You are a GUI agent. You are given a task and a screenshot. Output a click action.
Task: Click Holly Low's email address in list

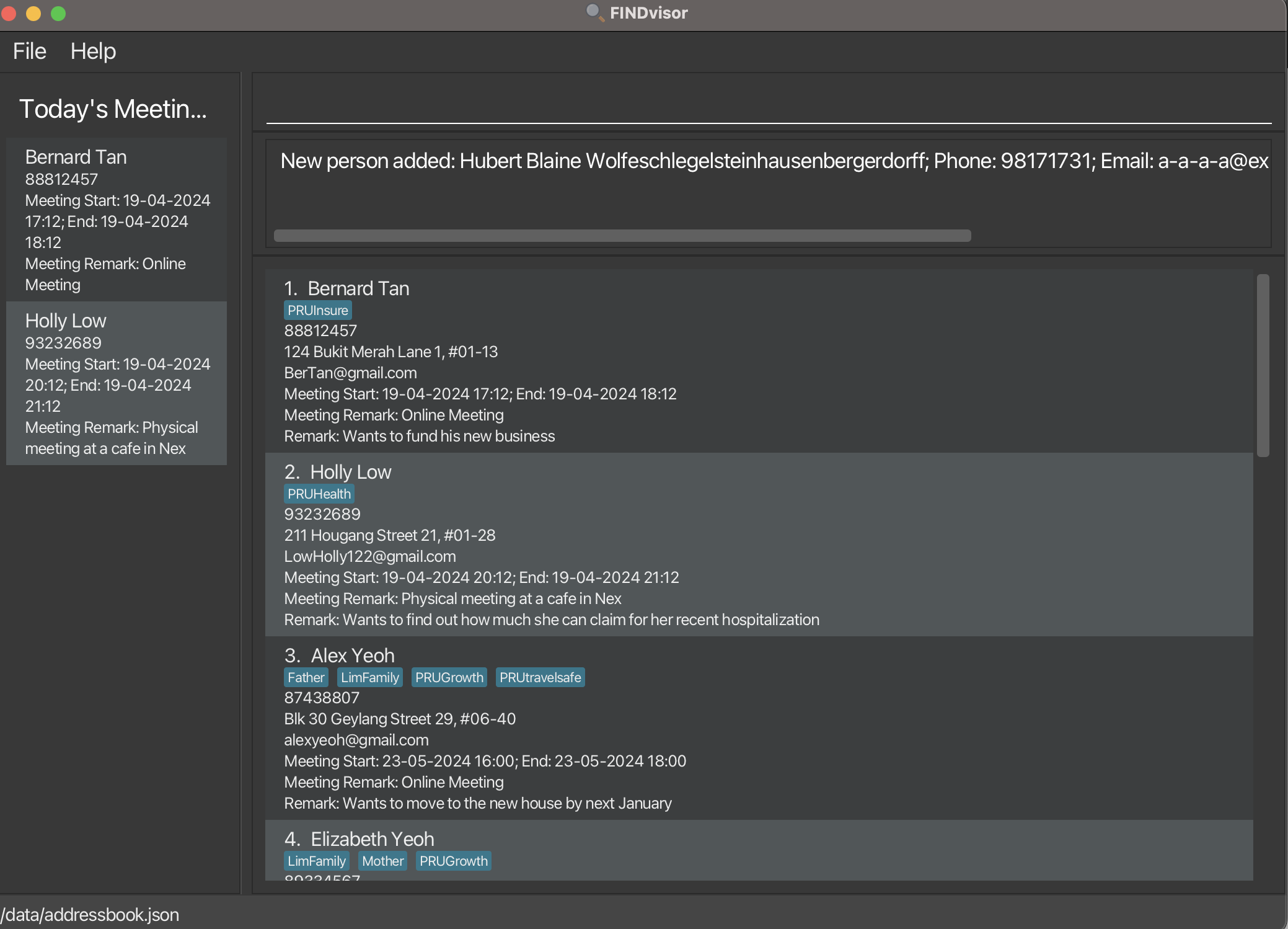(x=369, y=556)
